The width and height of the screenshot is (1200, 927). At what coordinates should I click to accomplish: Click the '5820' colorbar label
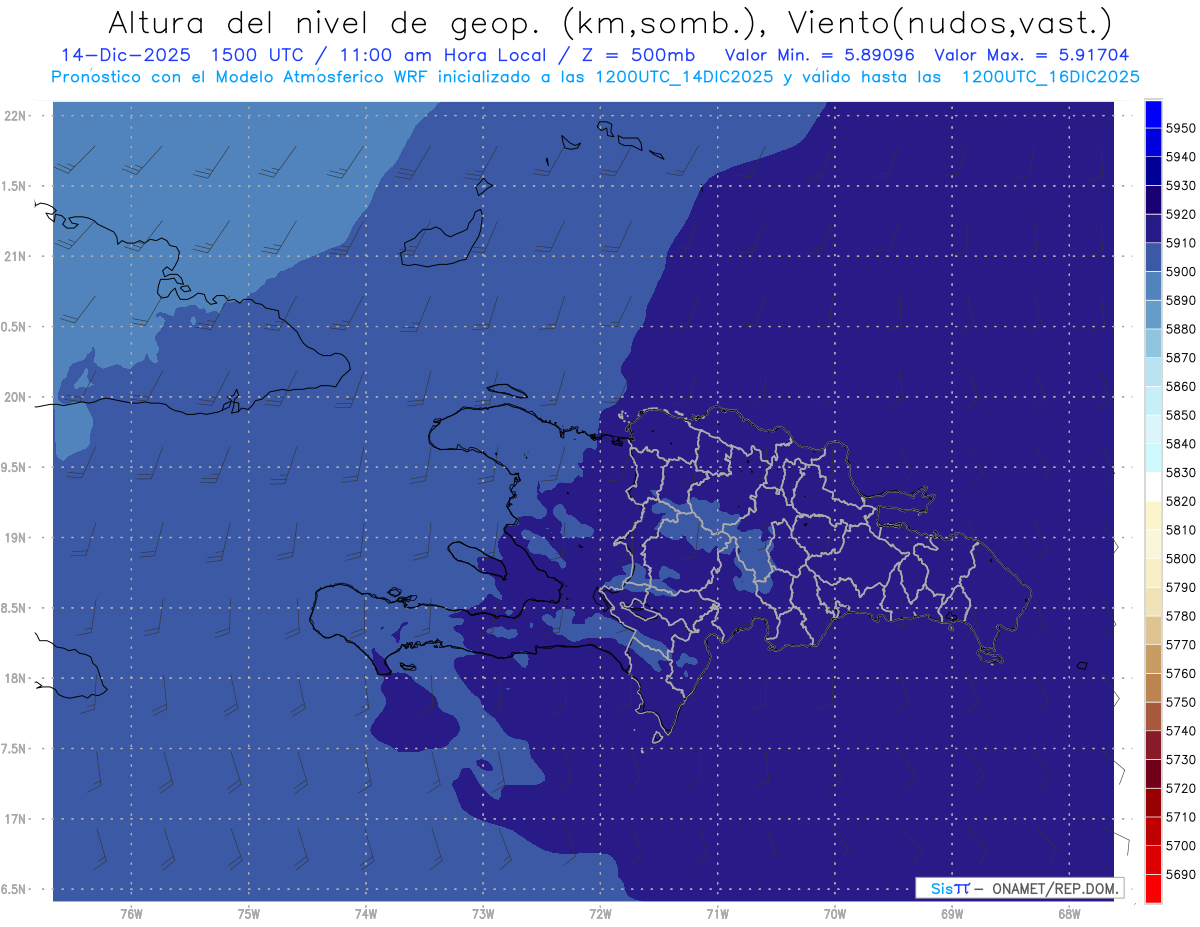click(x=1180, y=501)
